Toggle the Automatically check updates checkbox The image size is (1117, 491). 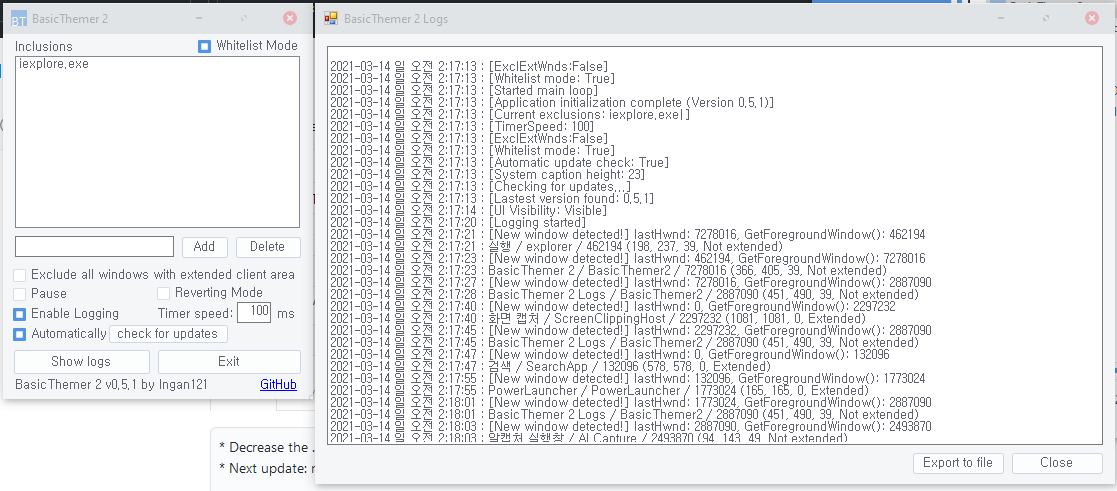pos(20,334)
